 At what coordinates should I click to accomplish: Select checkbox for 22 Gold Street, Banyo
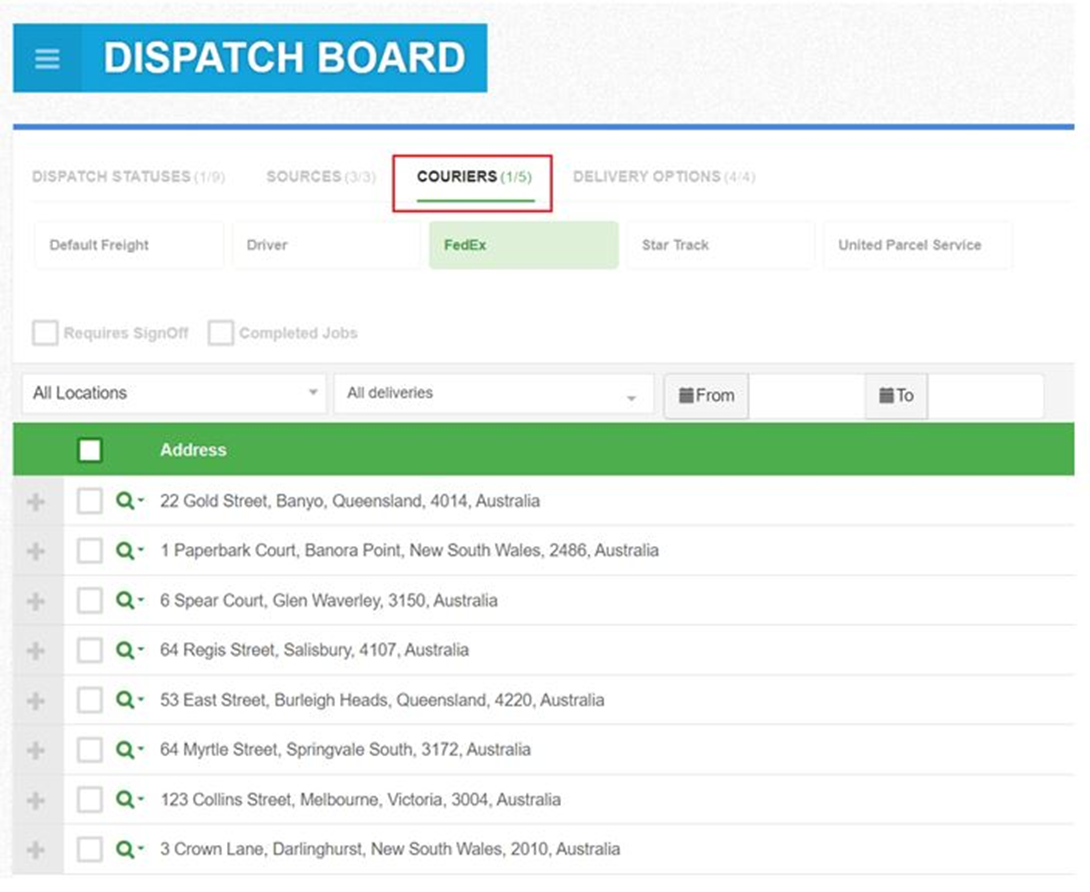point(90,501)
